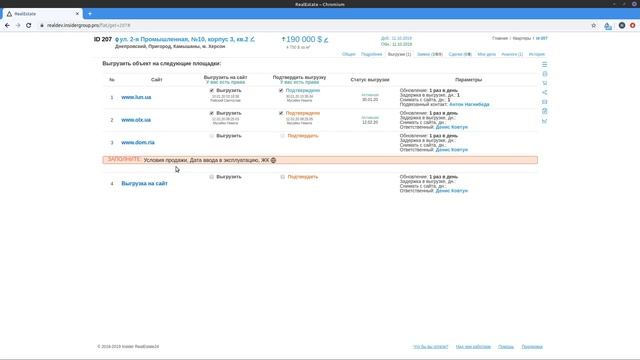This screenshot has height=360, width=640.
Task: Open Денис Ковтун link in www.olx.ua row
Action: [x=451, y=127]
